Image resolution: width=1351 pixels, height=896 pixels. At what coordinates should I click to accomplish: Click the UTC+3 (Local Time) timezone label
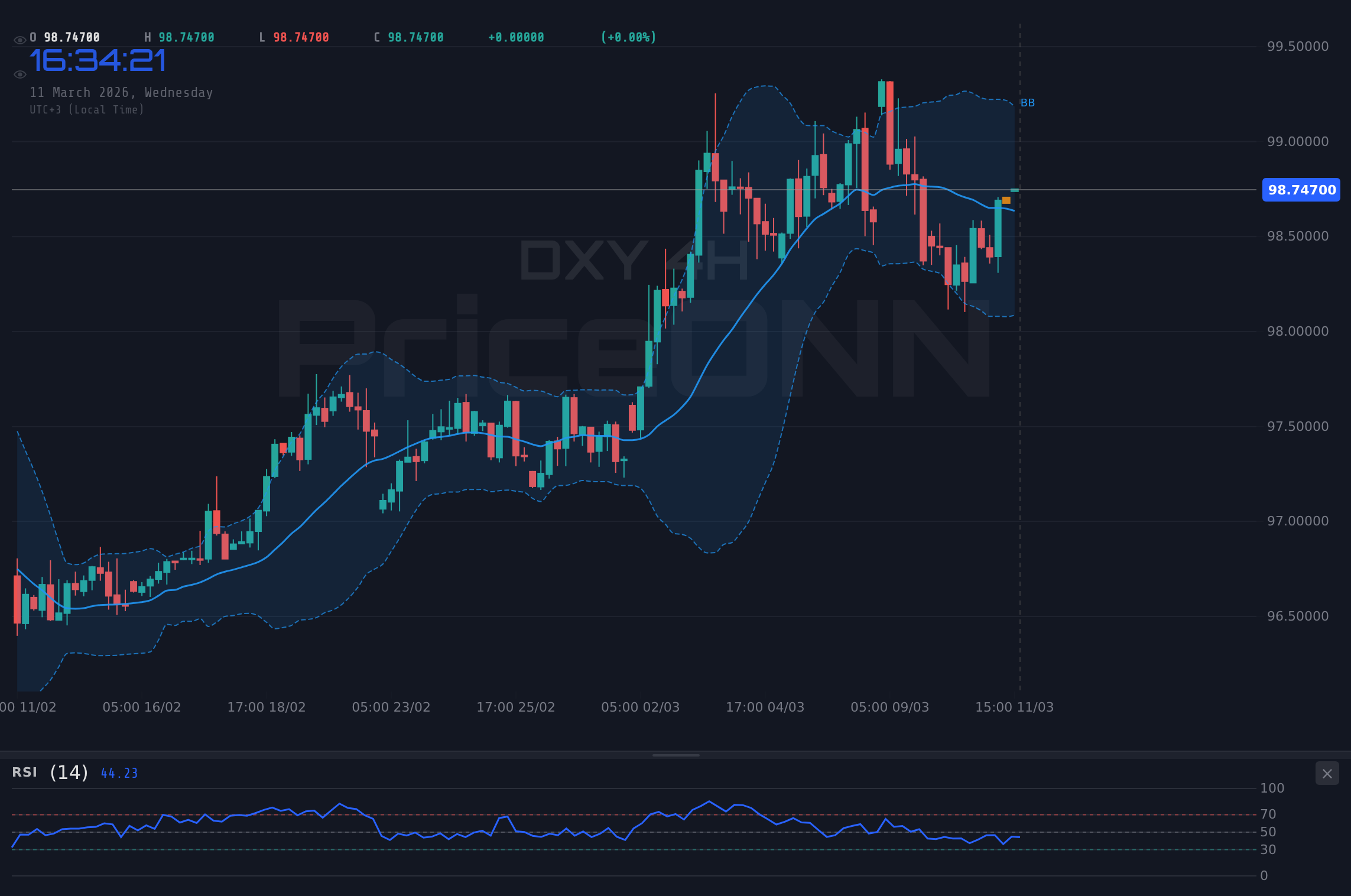coord(87,109)
